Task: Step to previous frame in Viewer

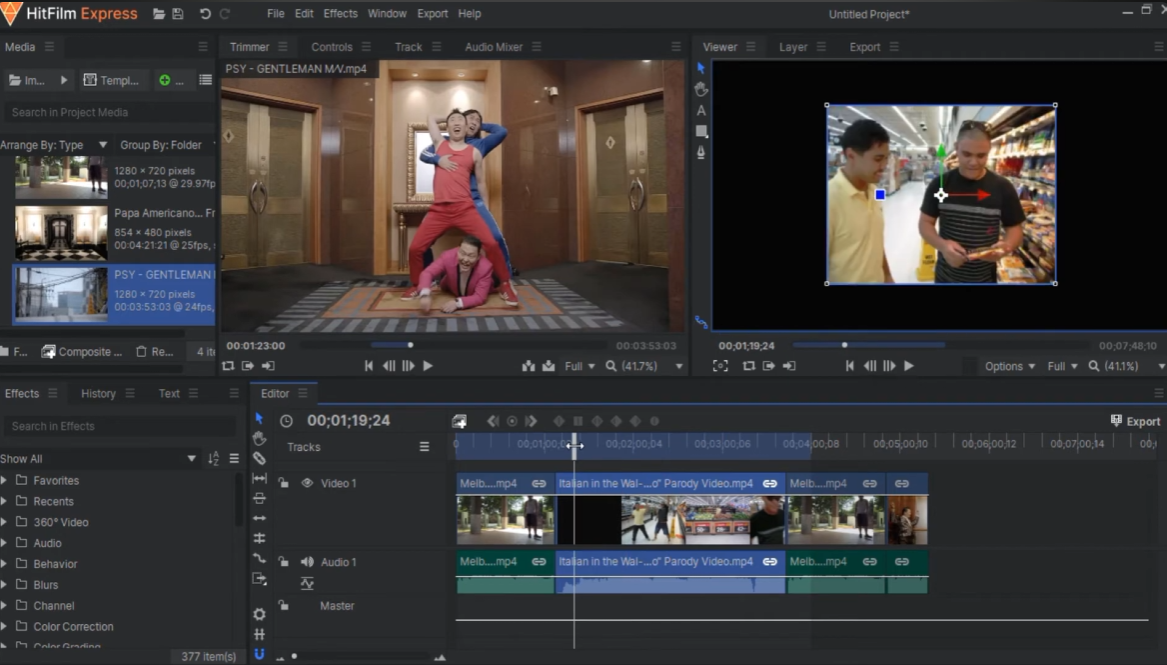Action: click(869, 366)
